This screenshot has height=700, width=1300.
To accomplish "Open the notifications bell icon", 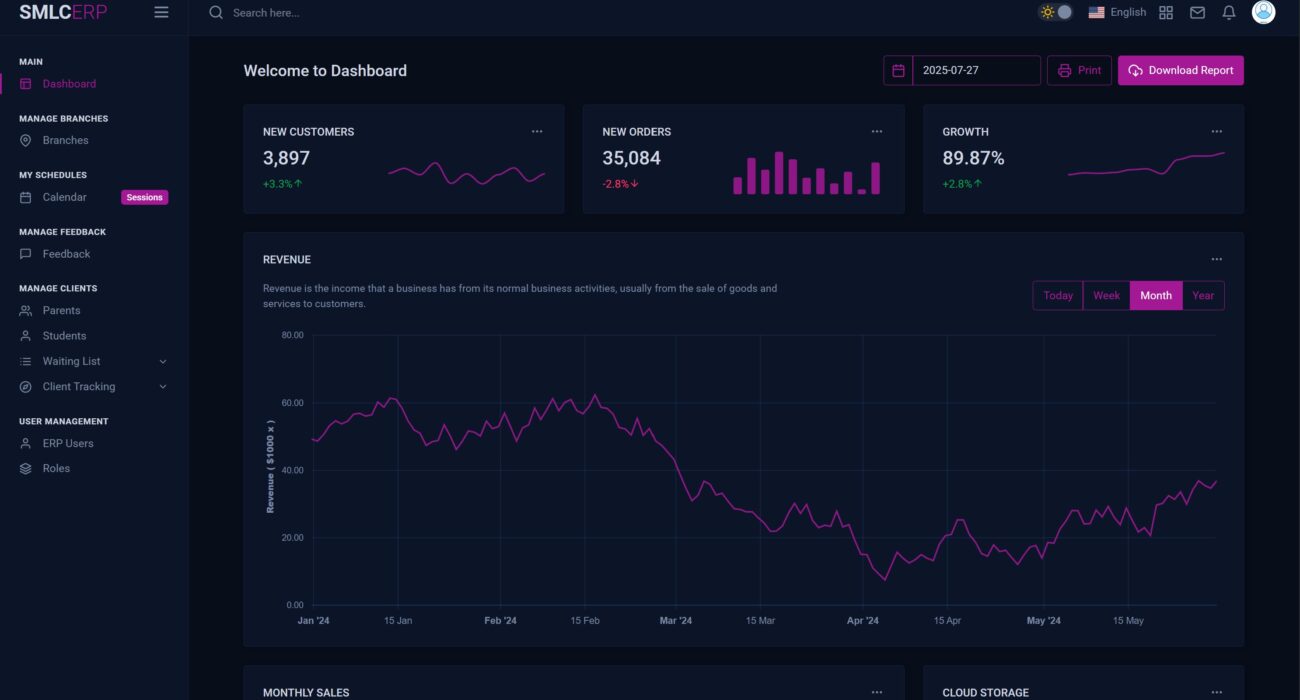I will (x=1229, y=13).
